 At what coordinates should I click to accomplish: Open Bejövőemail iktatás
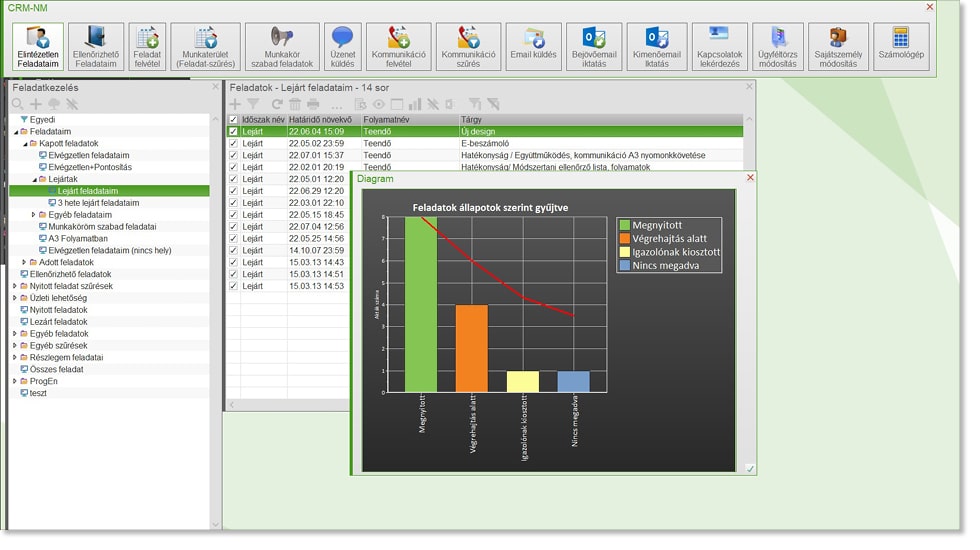594,47
